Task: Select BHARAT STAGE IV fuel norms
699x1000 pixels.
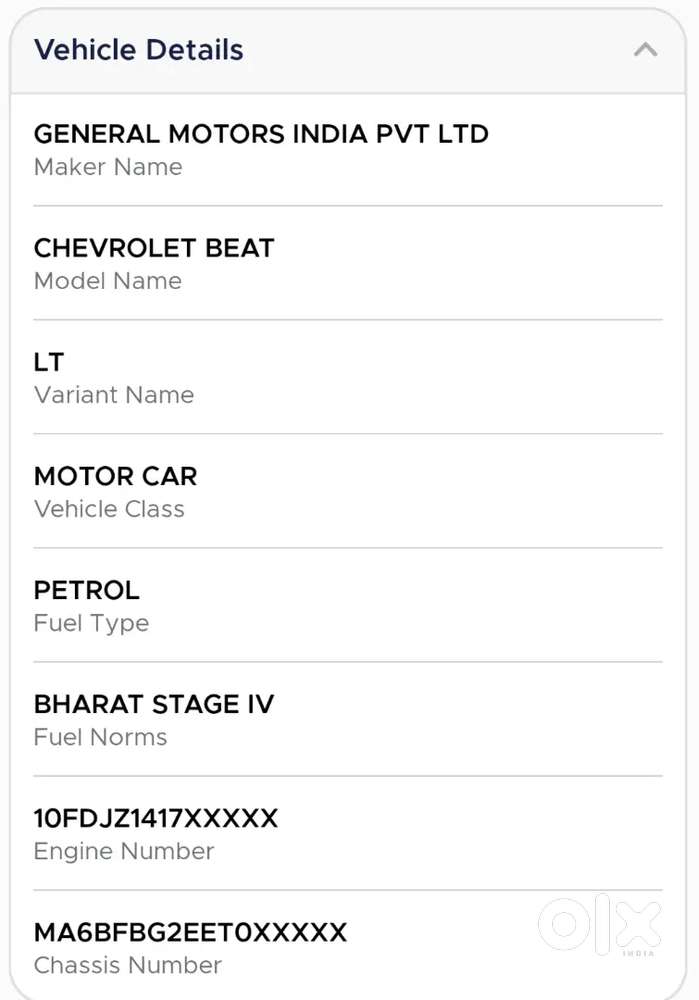Action: (x=154, y=703)
